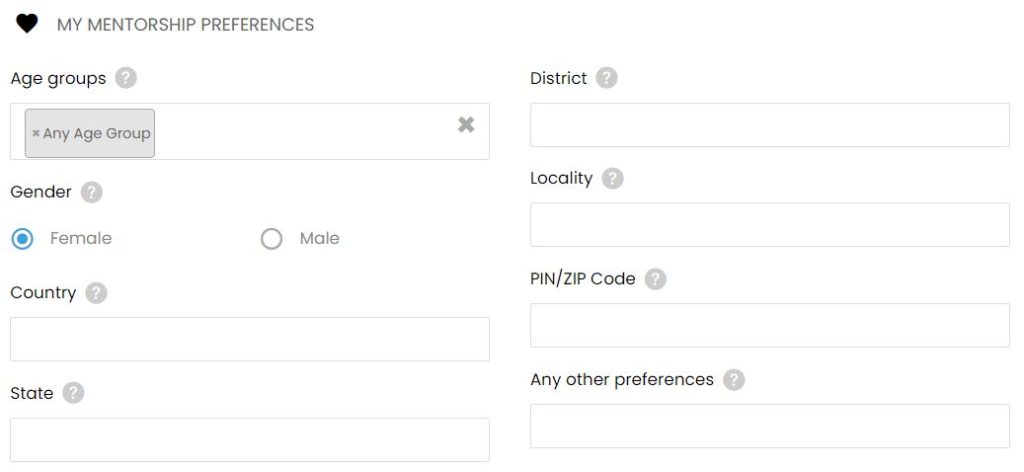The height and width of the screenshot is (472, 1024).
Task: Focus the District text box
Action: (770, 125)
